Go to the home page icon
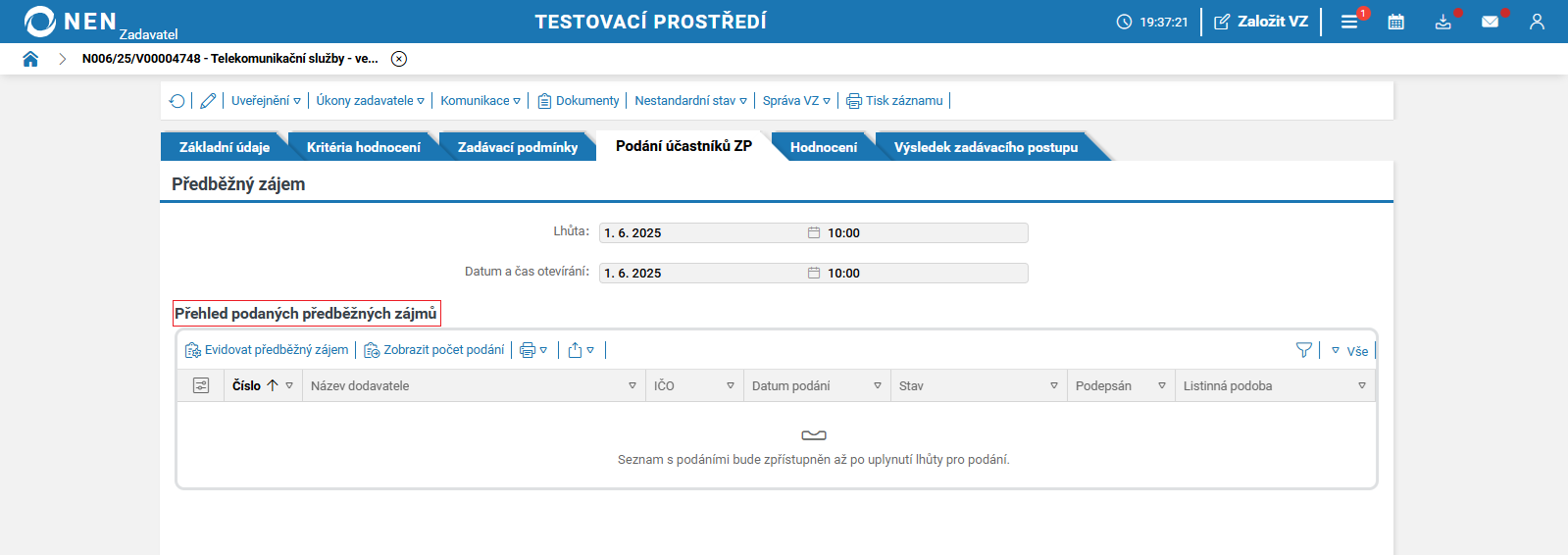 pyautogui.click(x=30, y=59)
